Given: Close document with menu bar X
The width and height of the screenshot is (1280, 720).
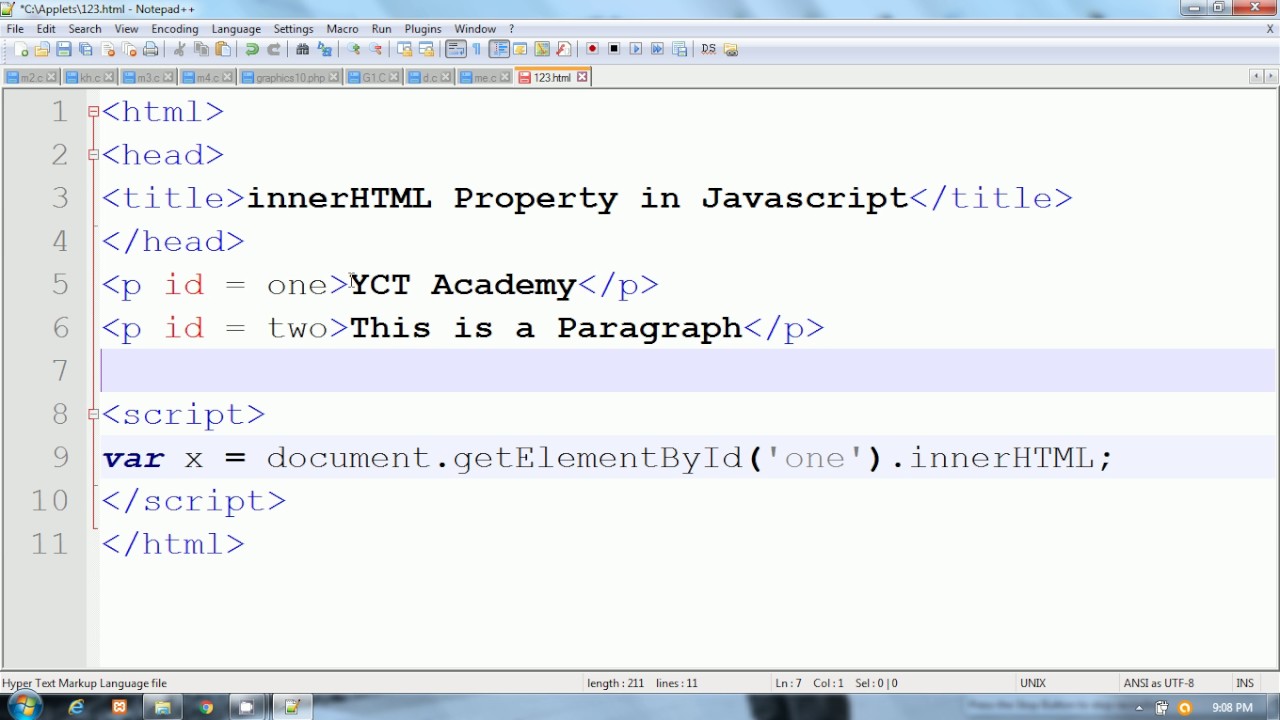Looking at the screenshot, I should 1270,29.
